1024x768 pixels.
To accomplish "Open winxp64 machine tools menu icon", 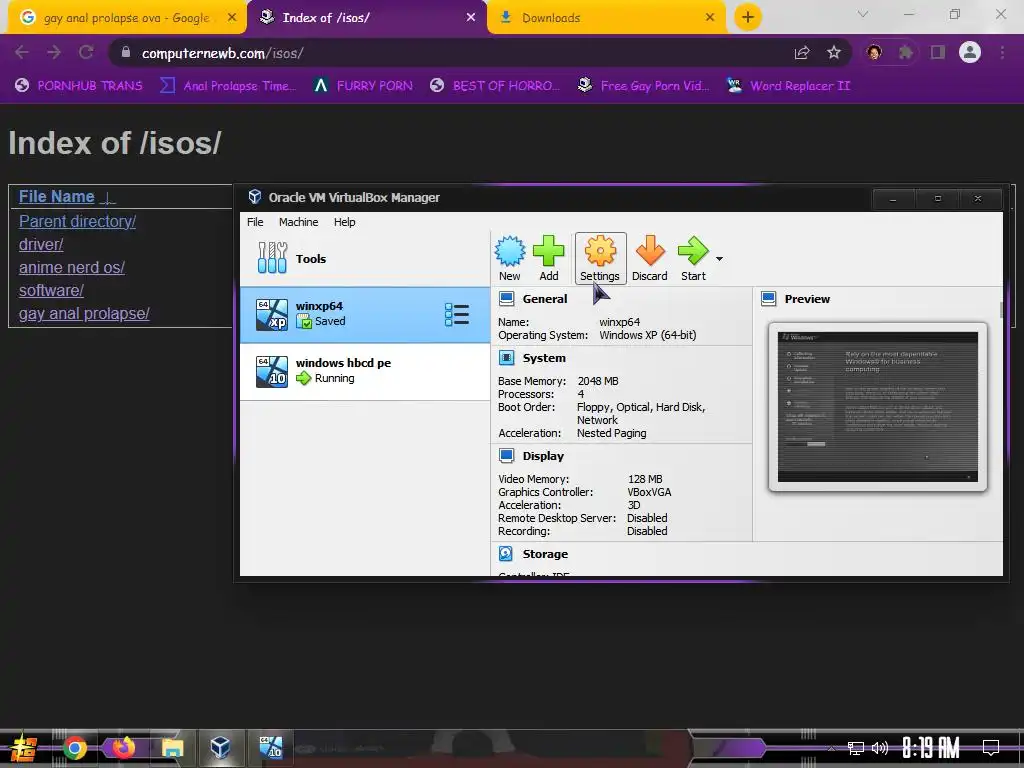I will (x=456, y=315).
